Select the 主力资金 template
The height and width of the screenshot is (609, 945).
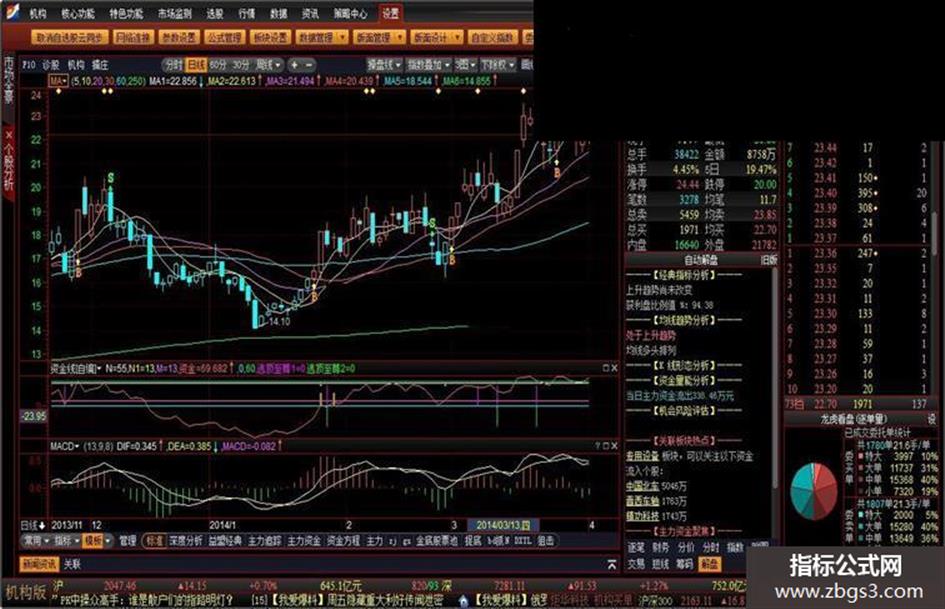(x=303, y=541)
